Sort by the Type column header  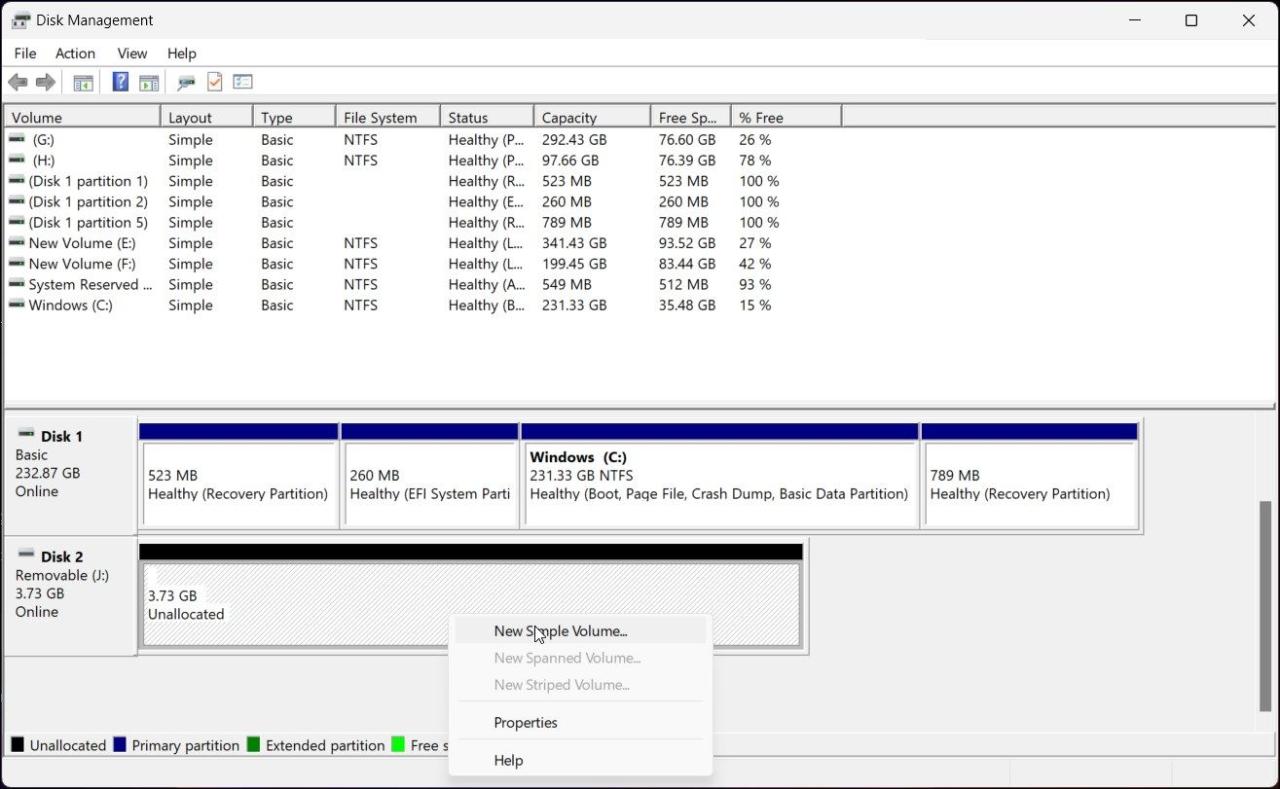(294, 117)
